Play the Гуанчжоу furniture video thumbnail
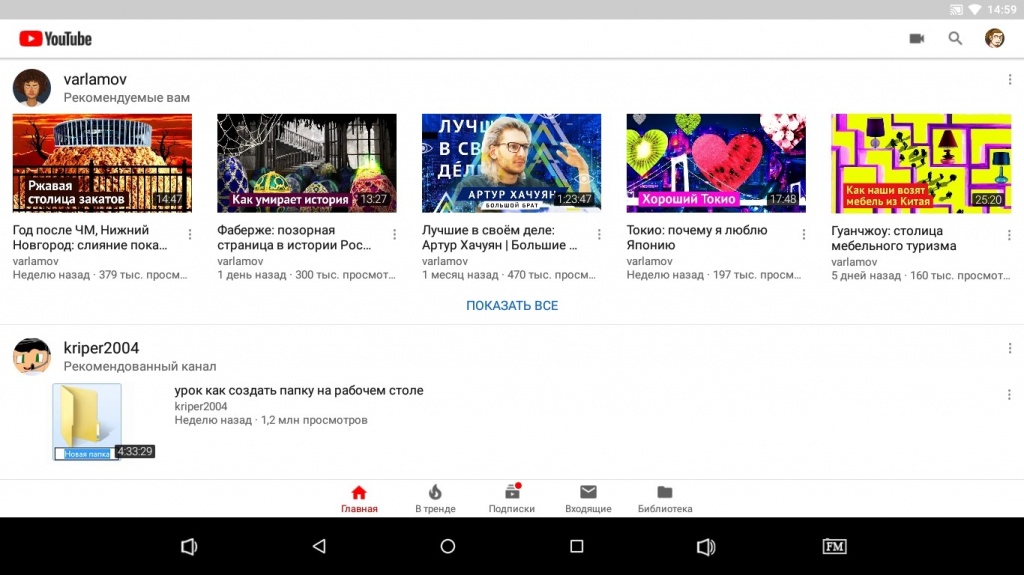 click(920, 162)
